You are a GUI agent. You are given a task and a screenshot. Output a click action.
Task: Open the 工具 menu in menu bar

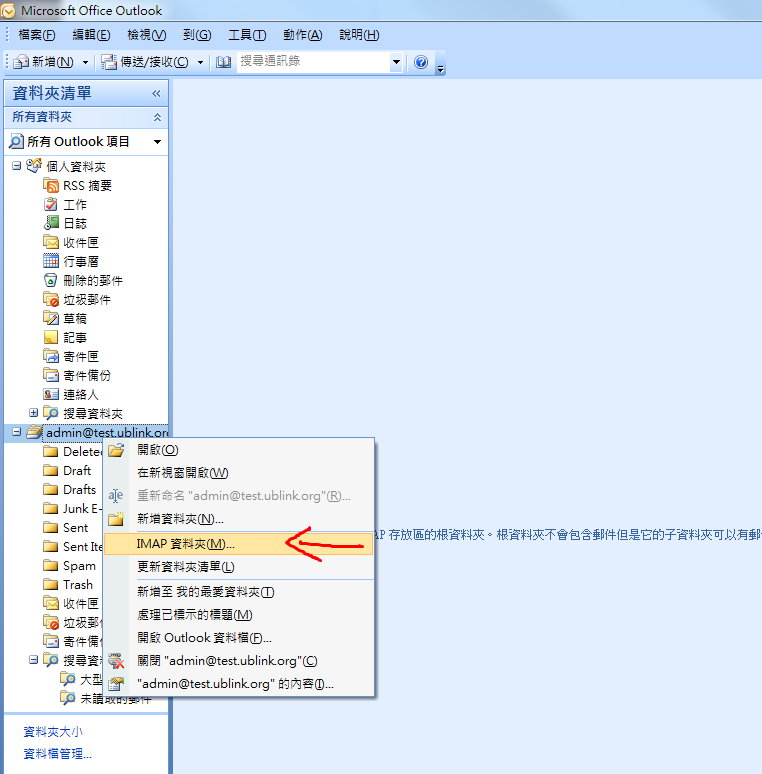pyautogui.click(x=240, y=35)
